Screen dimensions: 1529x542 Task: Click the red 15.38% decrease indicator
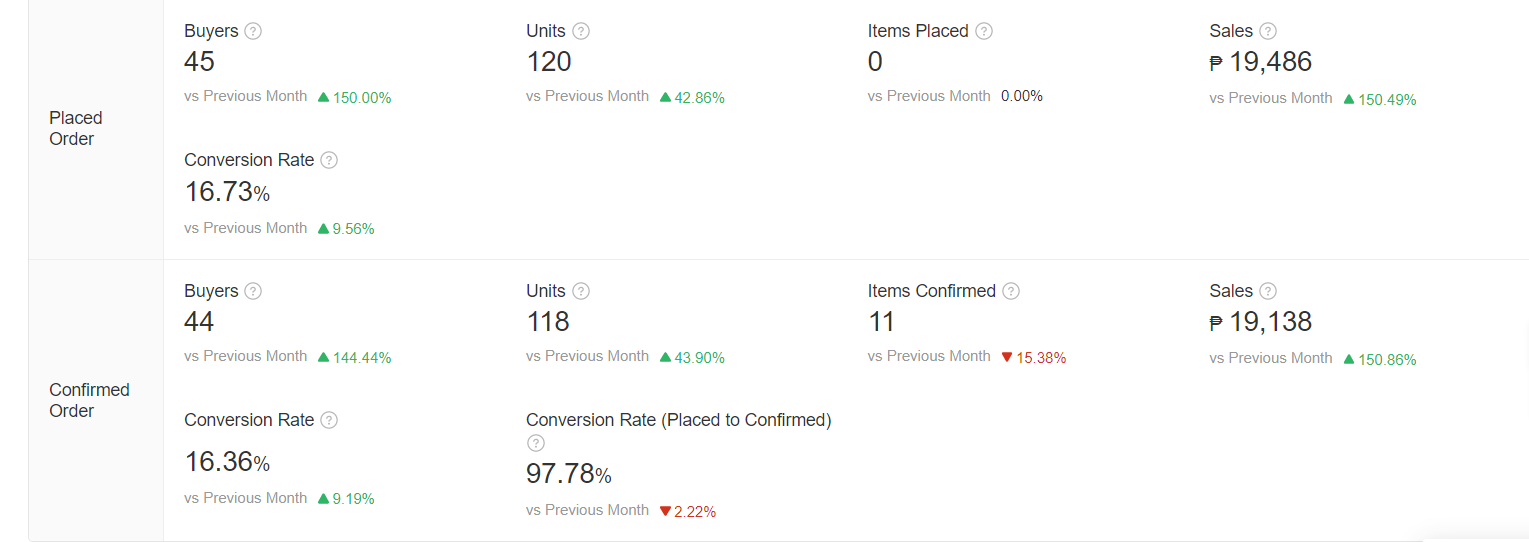click(x=1034, y=358)
